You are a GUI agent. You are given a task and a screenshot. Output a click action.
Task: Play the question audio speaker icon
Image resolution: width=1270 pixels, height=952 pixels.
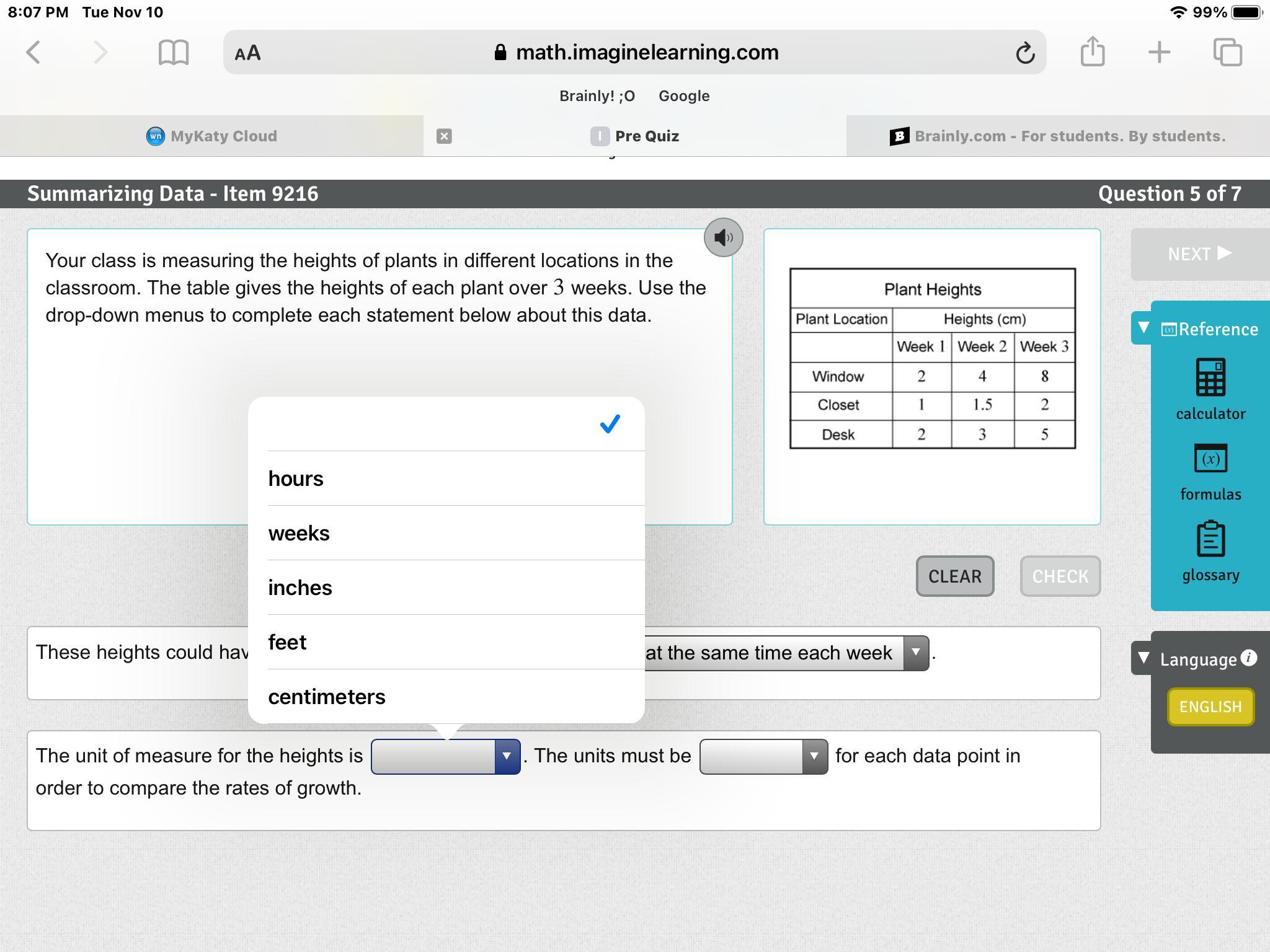tap(723, 237)
